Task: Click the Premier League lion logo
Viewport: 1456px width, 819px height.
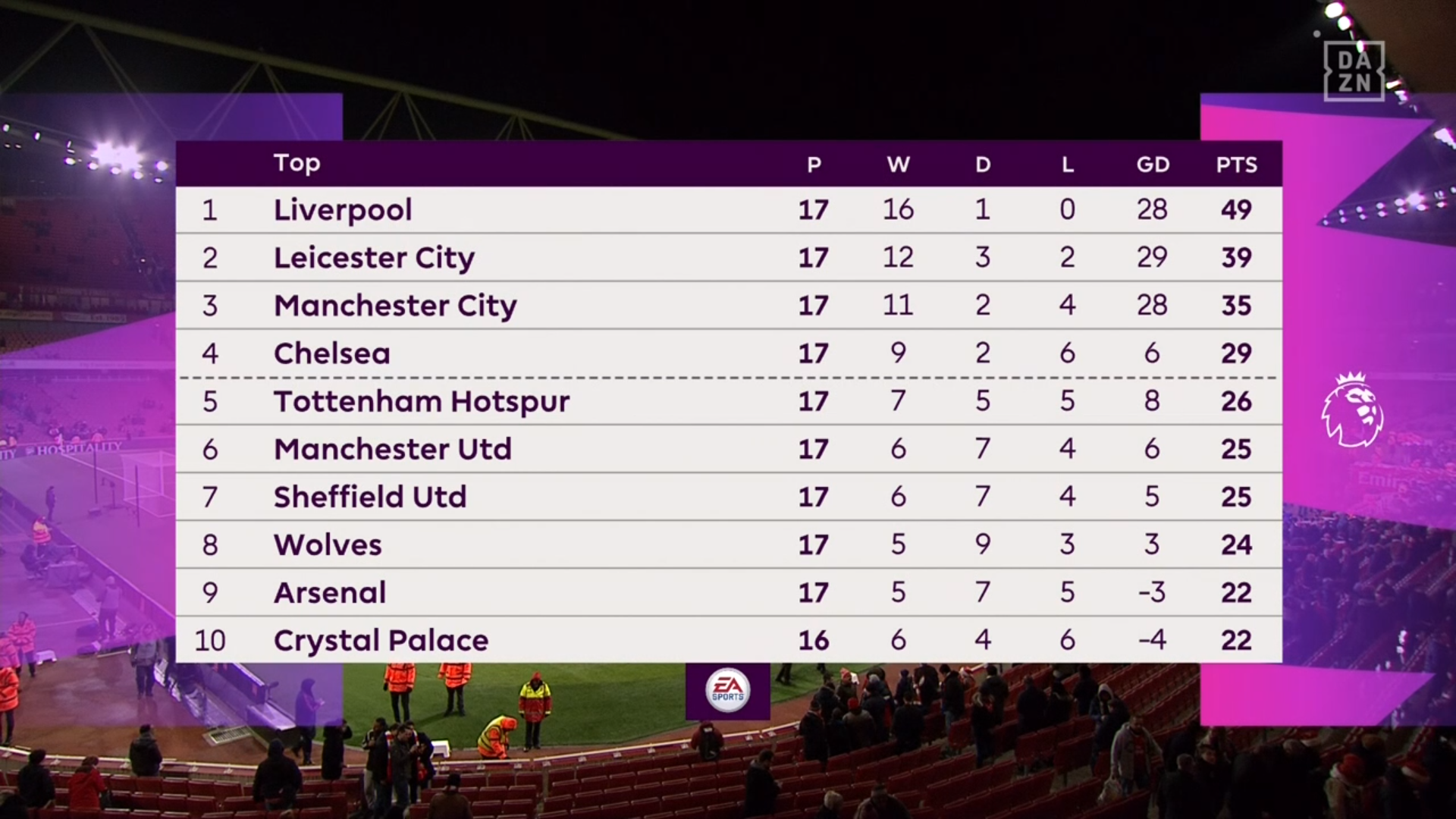Action: pyautogui.click(x=1352, y=409)
